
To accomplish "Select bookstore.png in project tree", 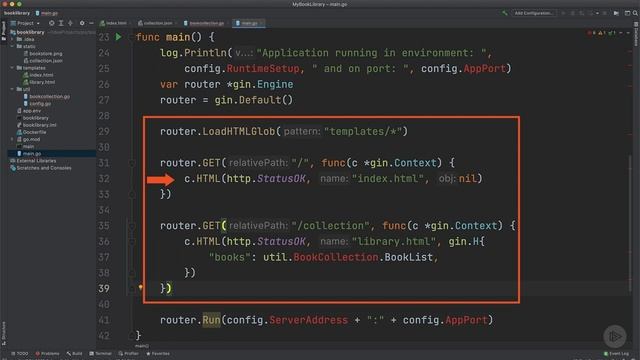I will coord(43,53).
